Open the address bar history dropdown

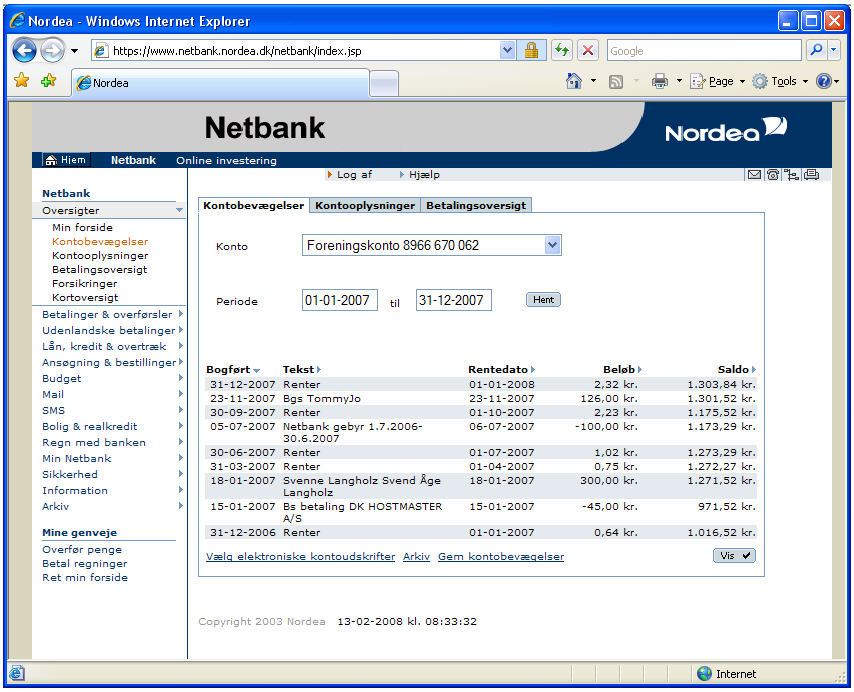[x=507, y=51]
